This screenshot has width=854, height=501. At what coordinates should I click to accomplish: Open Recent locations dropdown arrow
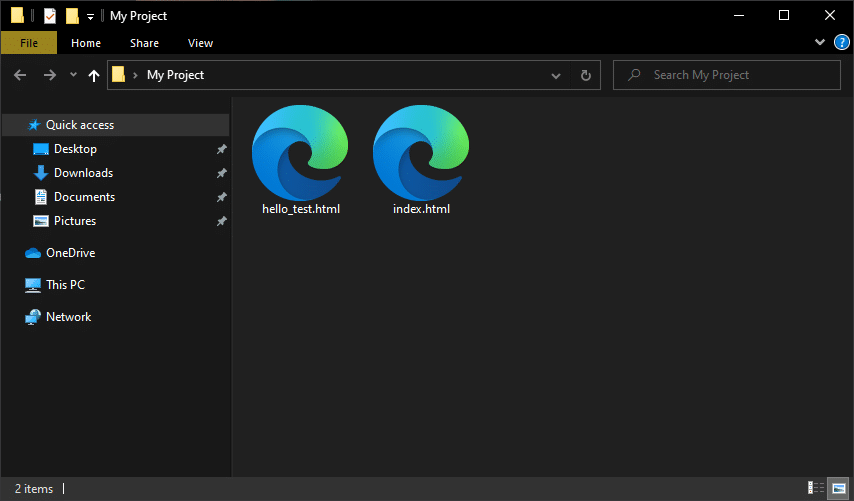point(73,75)
